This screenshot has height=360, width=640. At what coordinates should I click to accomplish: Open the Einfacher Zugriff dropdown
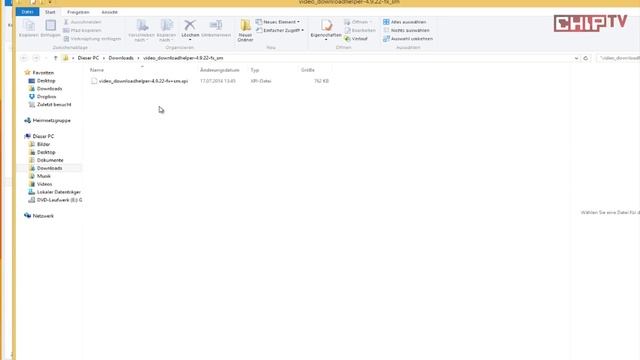(x=280, y=30)
